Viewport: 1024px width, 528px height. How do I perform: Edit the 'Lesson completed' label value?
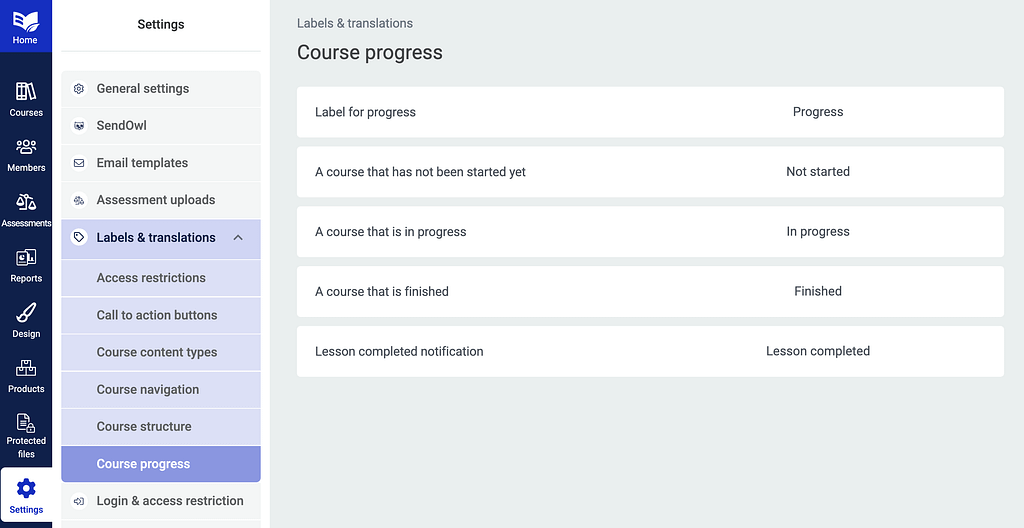pos(818,352)
